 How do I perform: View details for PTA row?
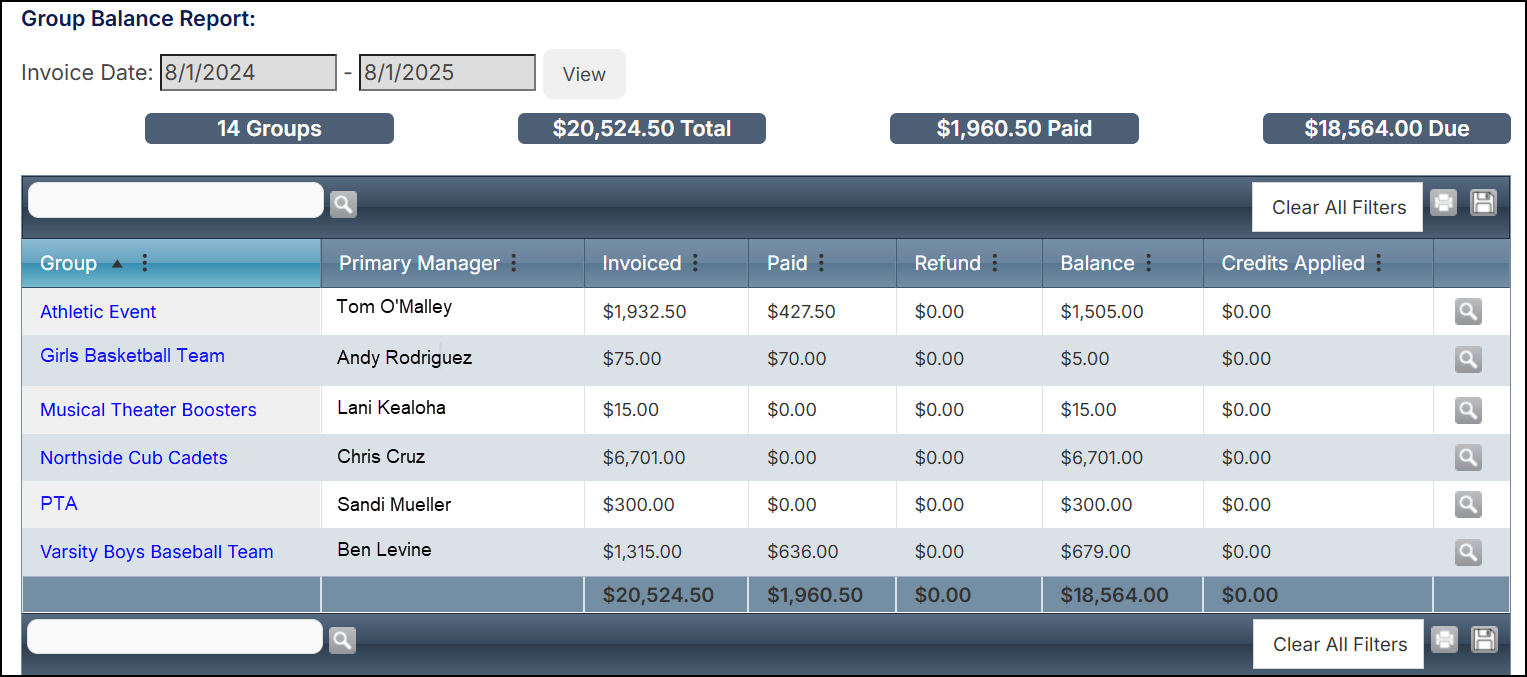pyautogui.click(x=1468, y=504)
